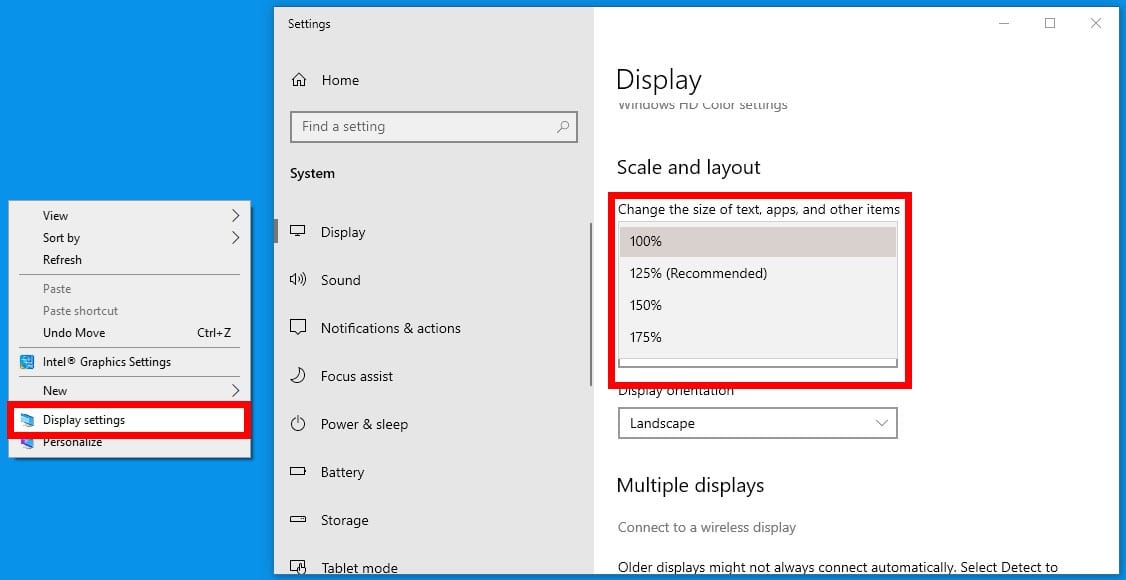
Task: Click the Storage drive icon
Action: tap(297, 520)
